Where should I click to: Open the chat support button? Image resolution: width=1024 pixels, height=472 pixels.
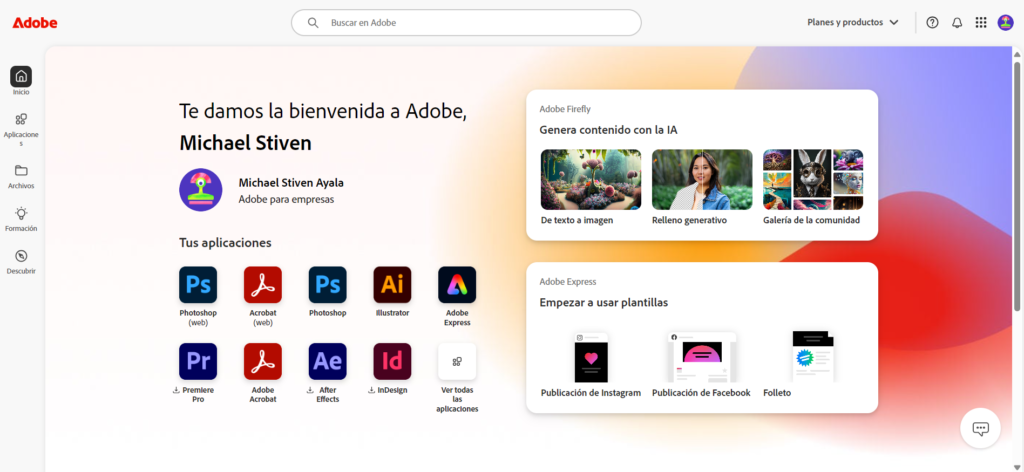[980, 428]
